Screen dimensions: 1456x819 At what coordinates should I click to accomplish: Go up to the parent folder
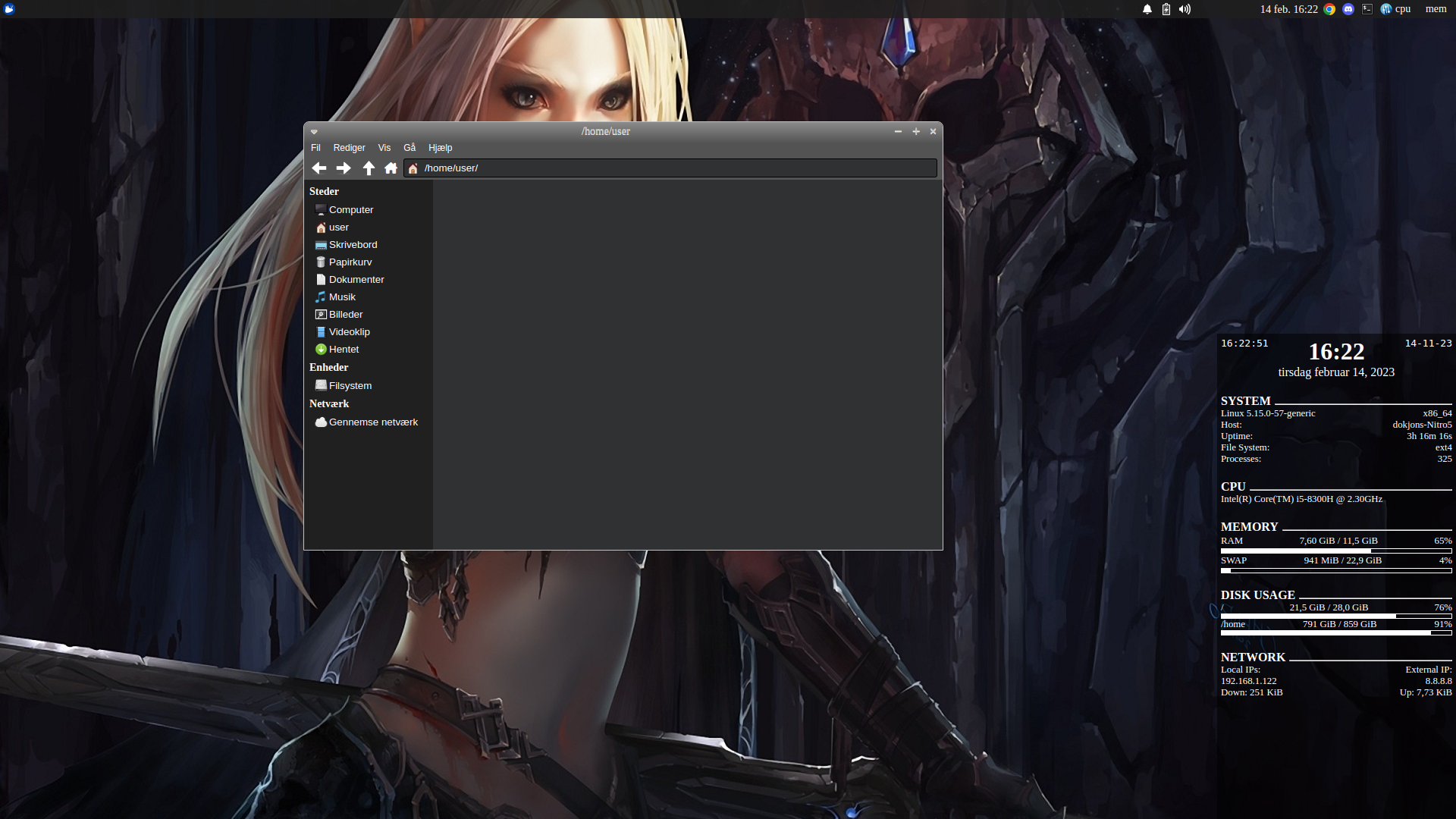[x=369, y=168]
